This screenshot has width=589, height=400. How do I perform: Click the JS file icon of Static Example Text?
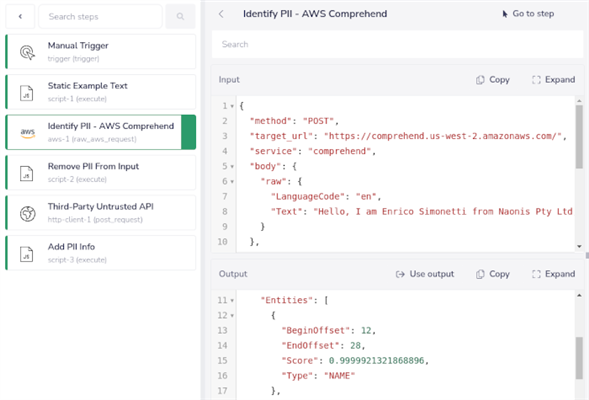pyautogui.click(x=27, y=92)
